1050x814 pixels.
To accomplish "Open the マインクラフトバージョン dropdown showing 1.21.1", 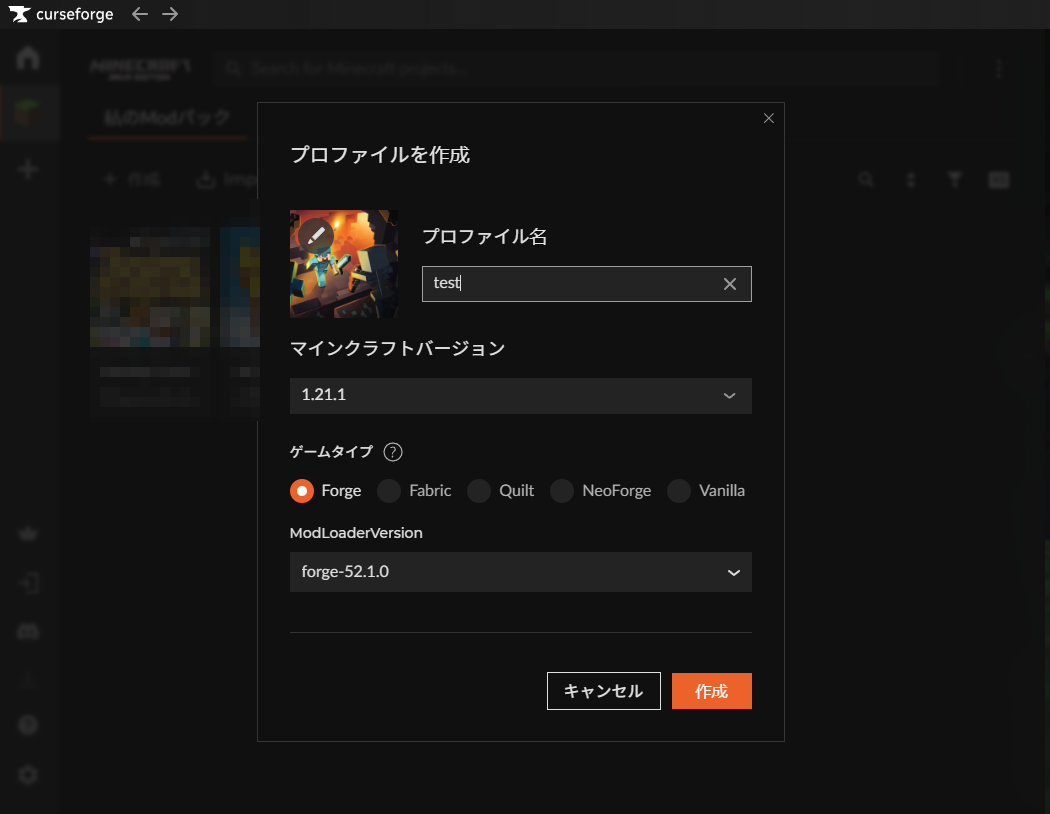I will pyautogui.click(x=520, y=396).
